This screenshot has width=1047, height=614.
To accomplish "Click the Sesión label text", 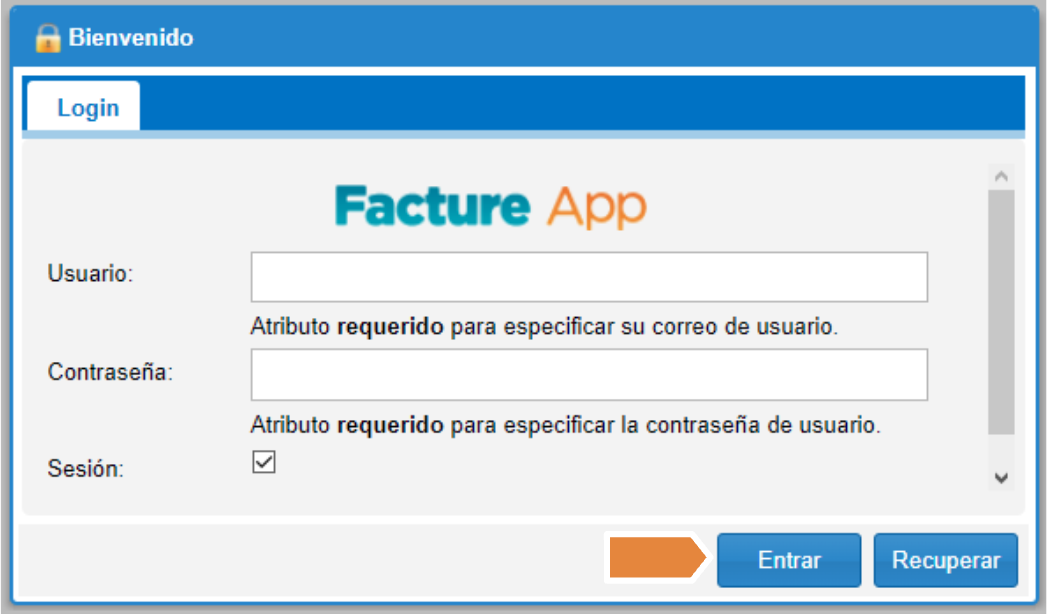I will point(85,468).
